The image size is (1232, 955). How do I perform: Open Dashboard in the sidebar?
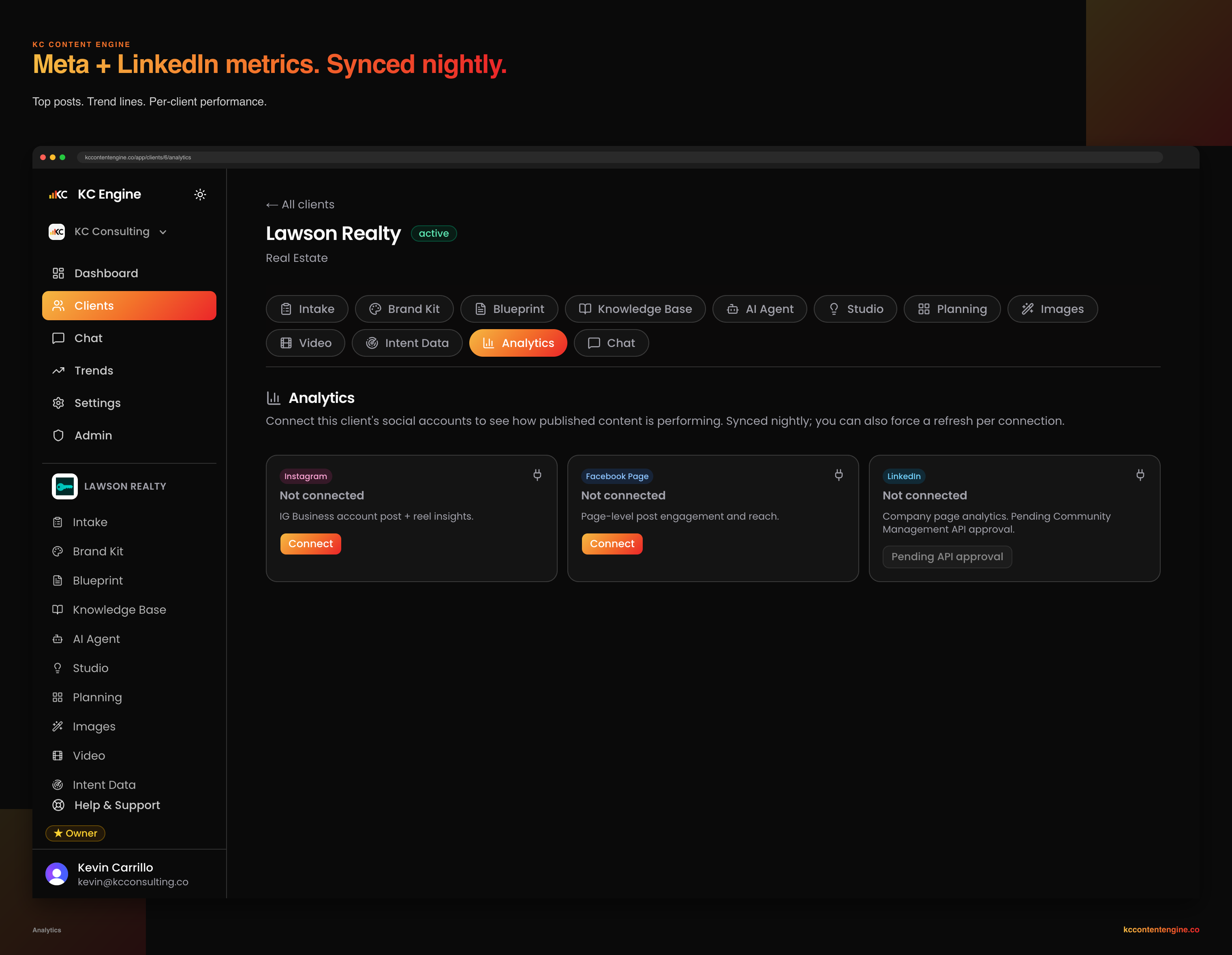click(129, 273)
